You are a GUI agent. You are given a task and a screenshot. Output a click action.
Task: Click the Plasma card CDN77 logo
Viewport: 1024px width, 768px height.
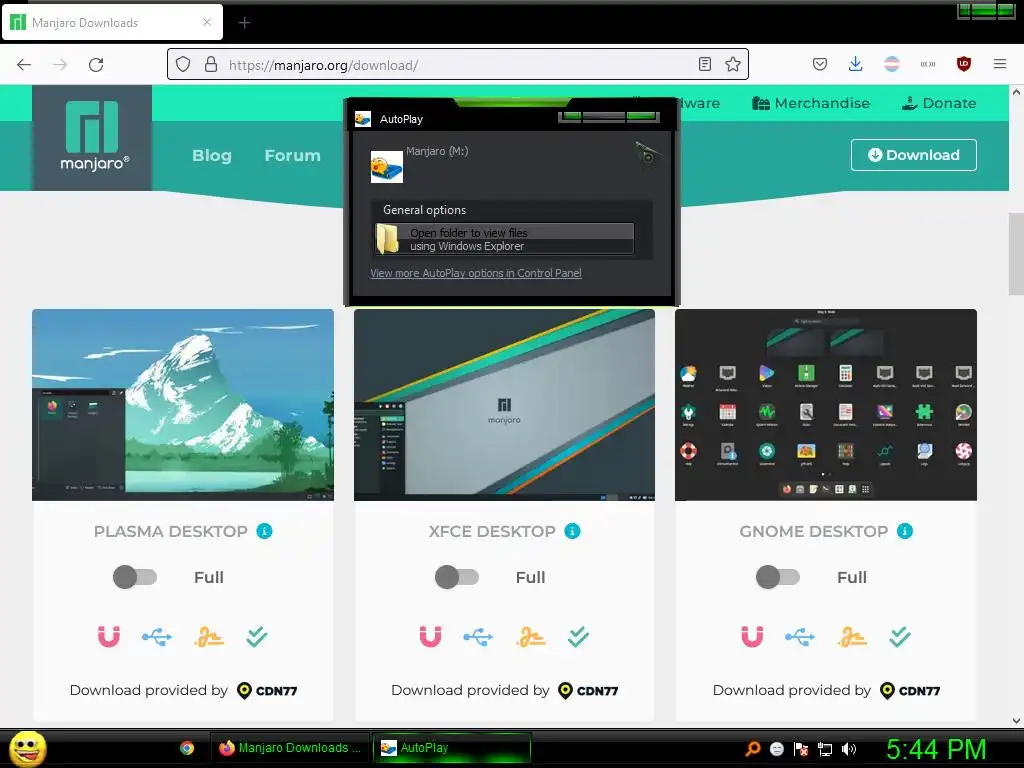click(267, 690)
